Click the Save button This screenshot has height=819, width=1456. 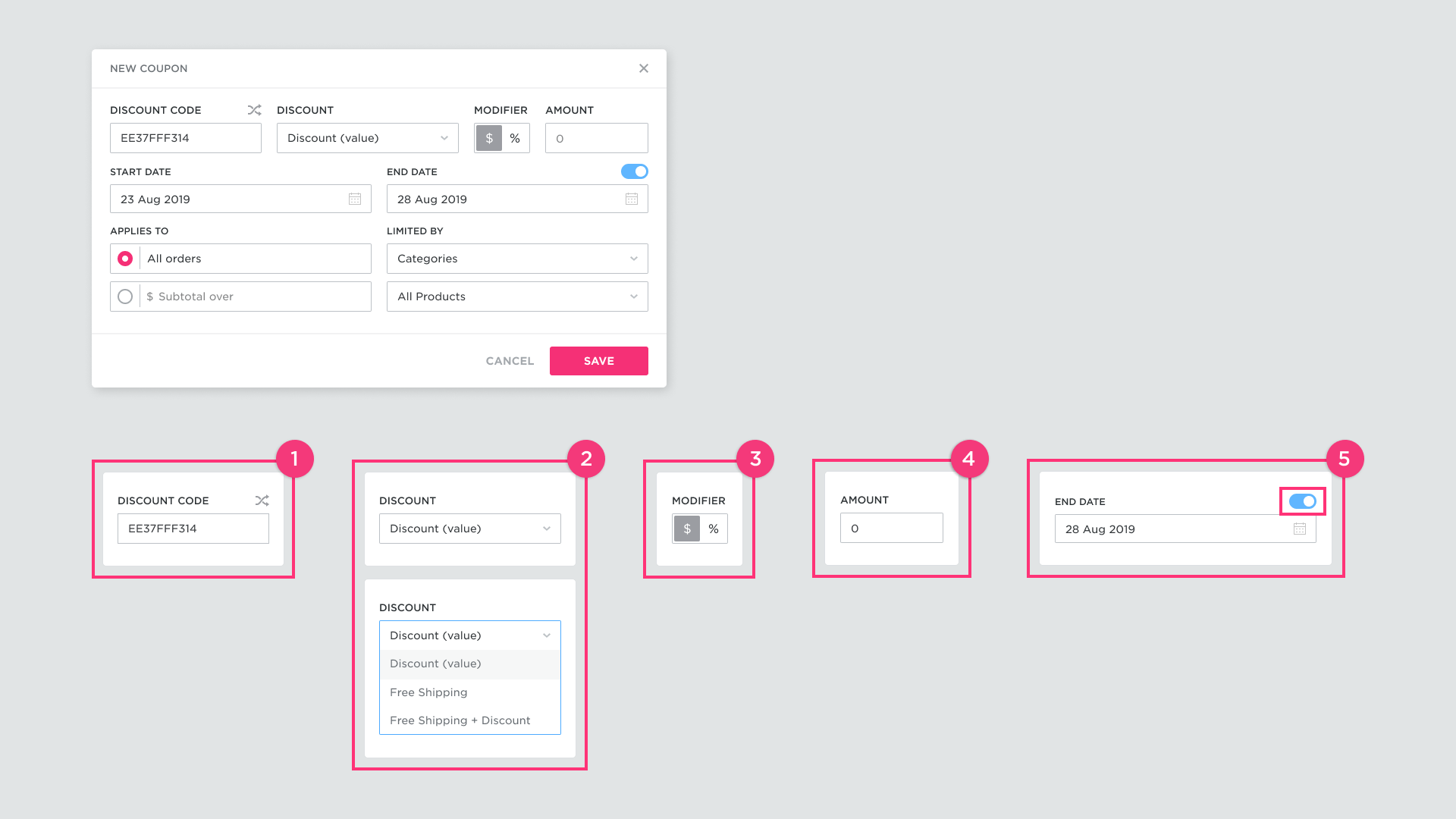[599, 361]
